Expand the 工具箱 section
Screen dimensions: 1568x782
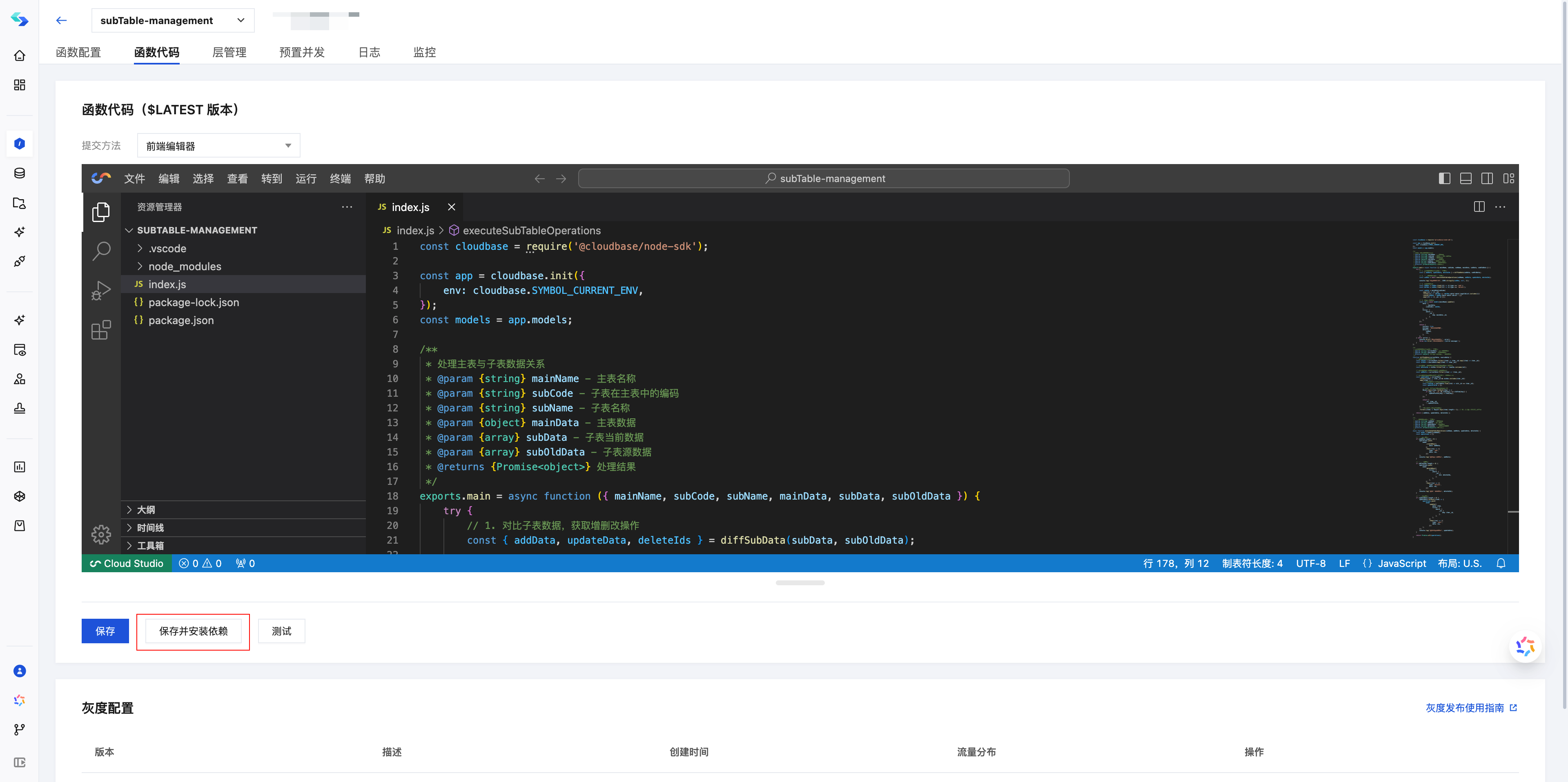point(243,545)
